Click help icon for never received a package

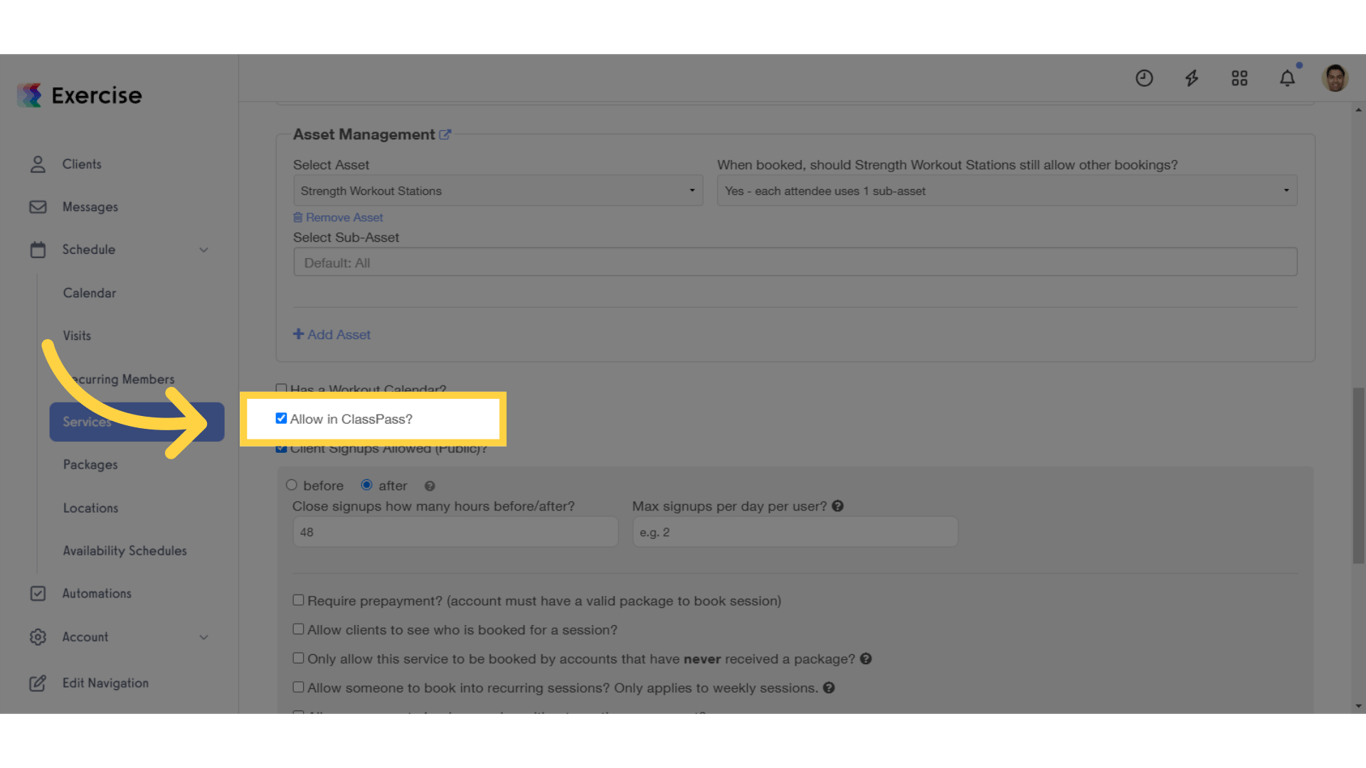coord(866,659)
